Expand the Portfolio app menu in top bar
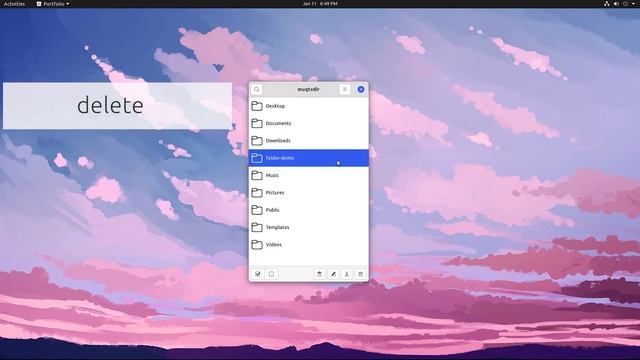Image resolution: width=640 pixels, height=360 pixels. pos(53,4)
